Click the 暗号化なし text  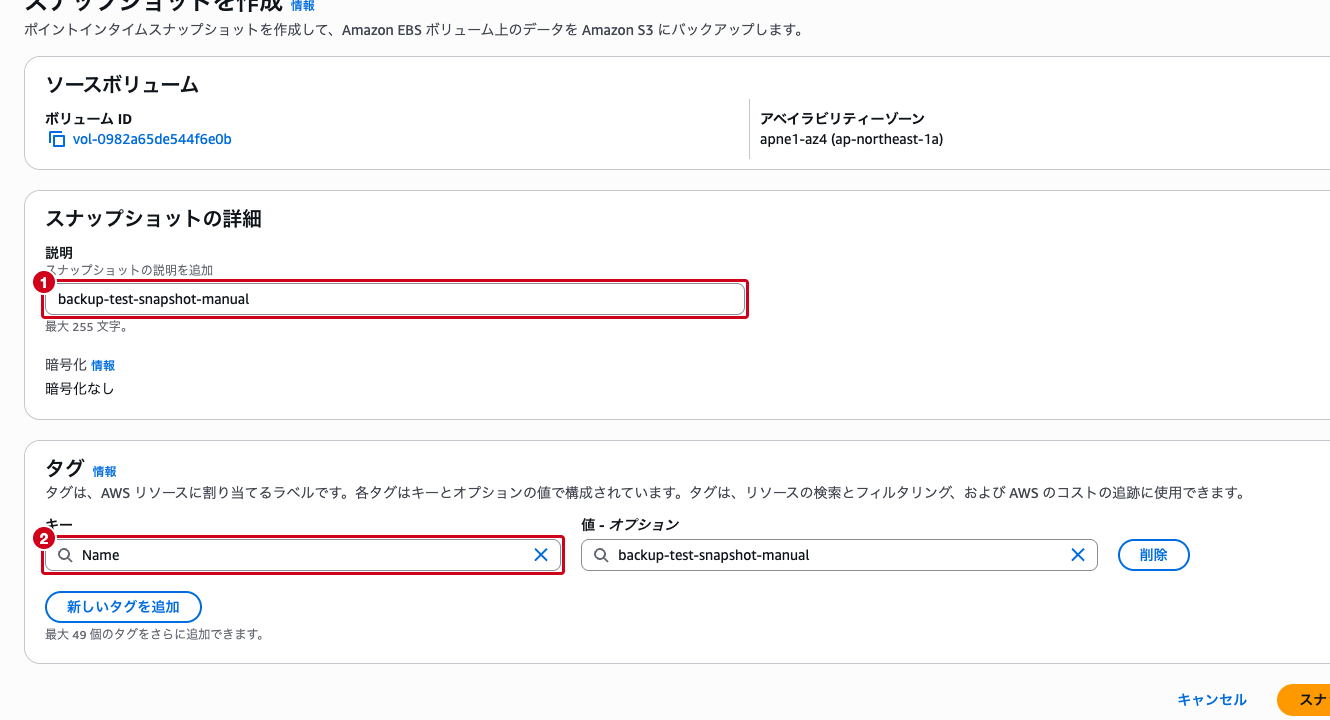pos(80,388)
